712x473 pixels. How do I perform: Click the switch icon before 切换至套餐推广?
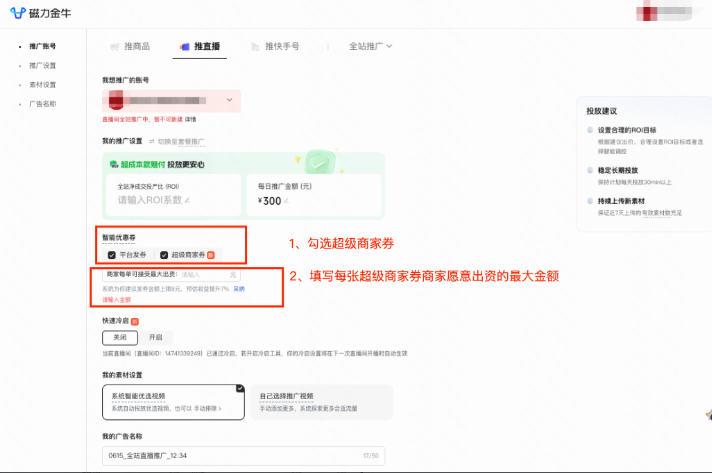(x=152, y=142)
